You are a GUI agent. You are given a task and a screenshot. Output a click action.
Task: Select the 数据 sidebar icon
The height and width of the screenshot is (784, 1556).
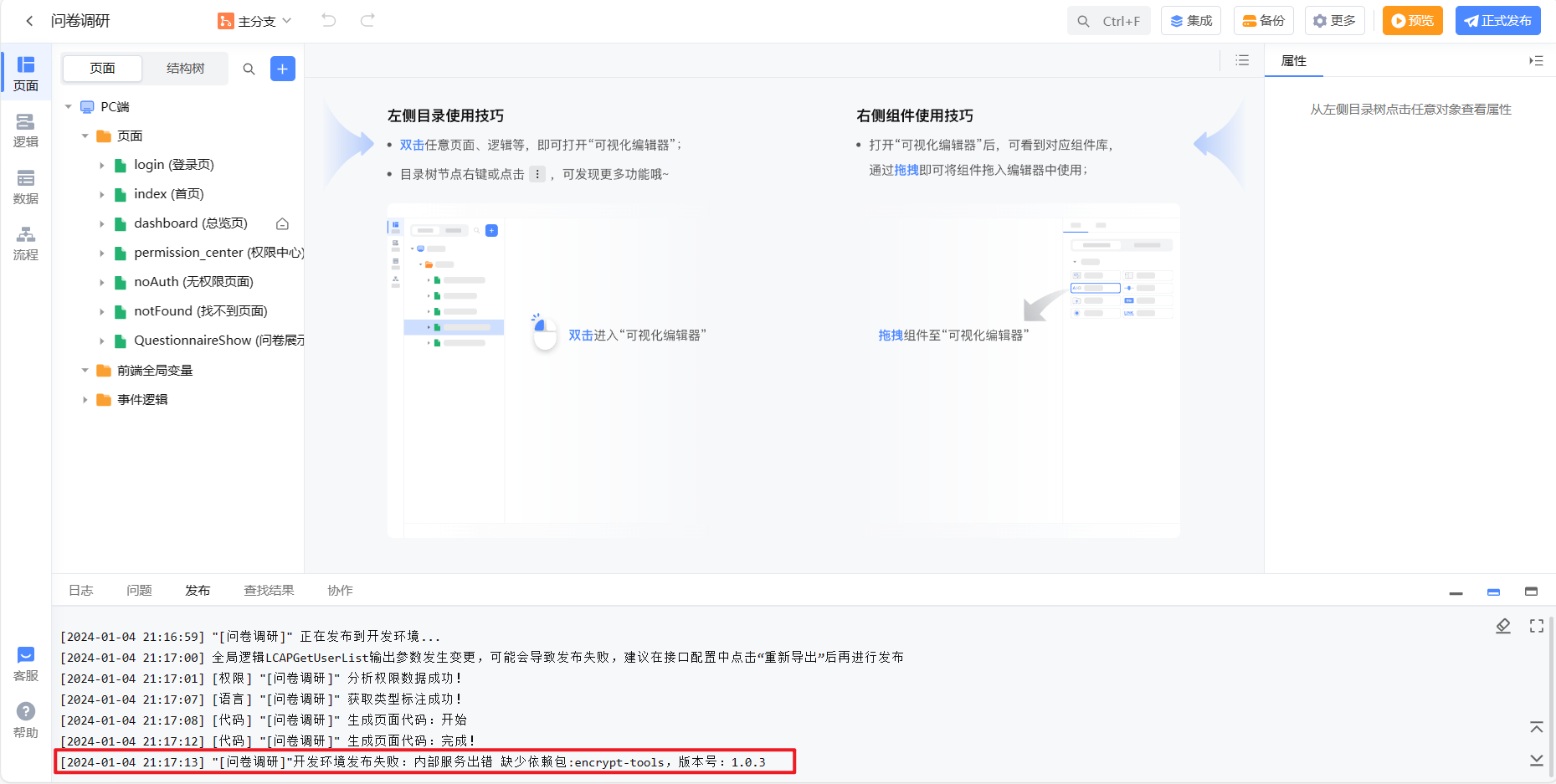(x=26, y=187)
